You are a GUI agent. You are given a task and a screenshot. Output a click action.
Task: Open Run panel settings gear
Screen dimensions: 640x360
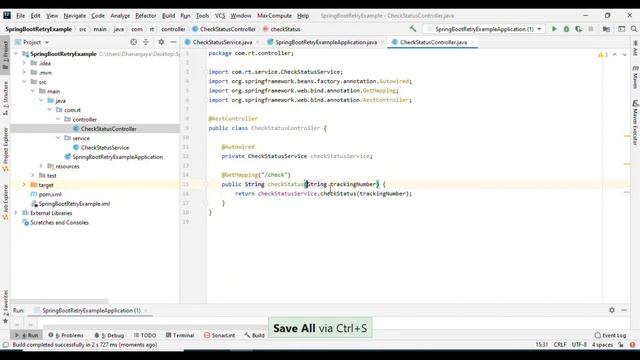612,310
